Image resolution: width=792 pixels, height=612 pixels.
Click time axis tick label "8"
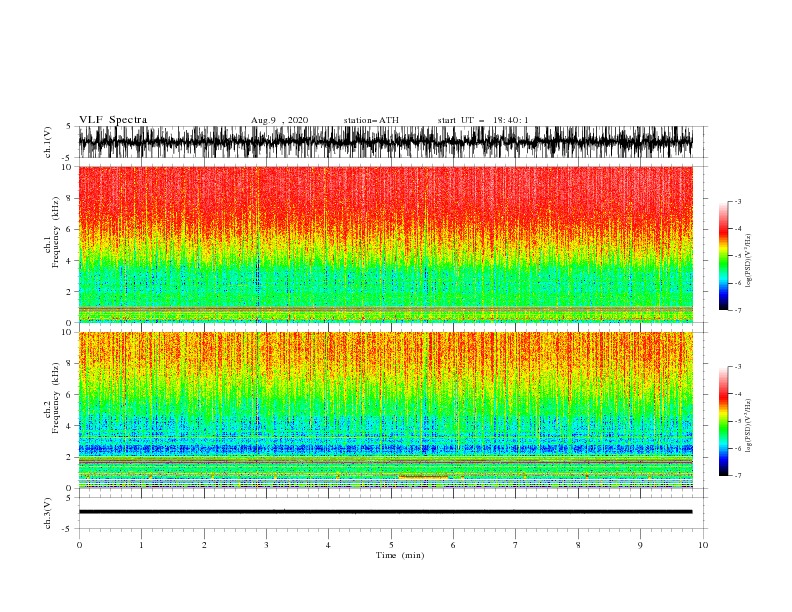[x=578, y=545]
